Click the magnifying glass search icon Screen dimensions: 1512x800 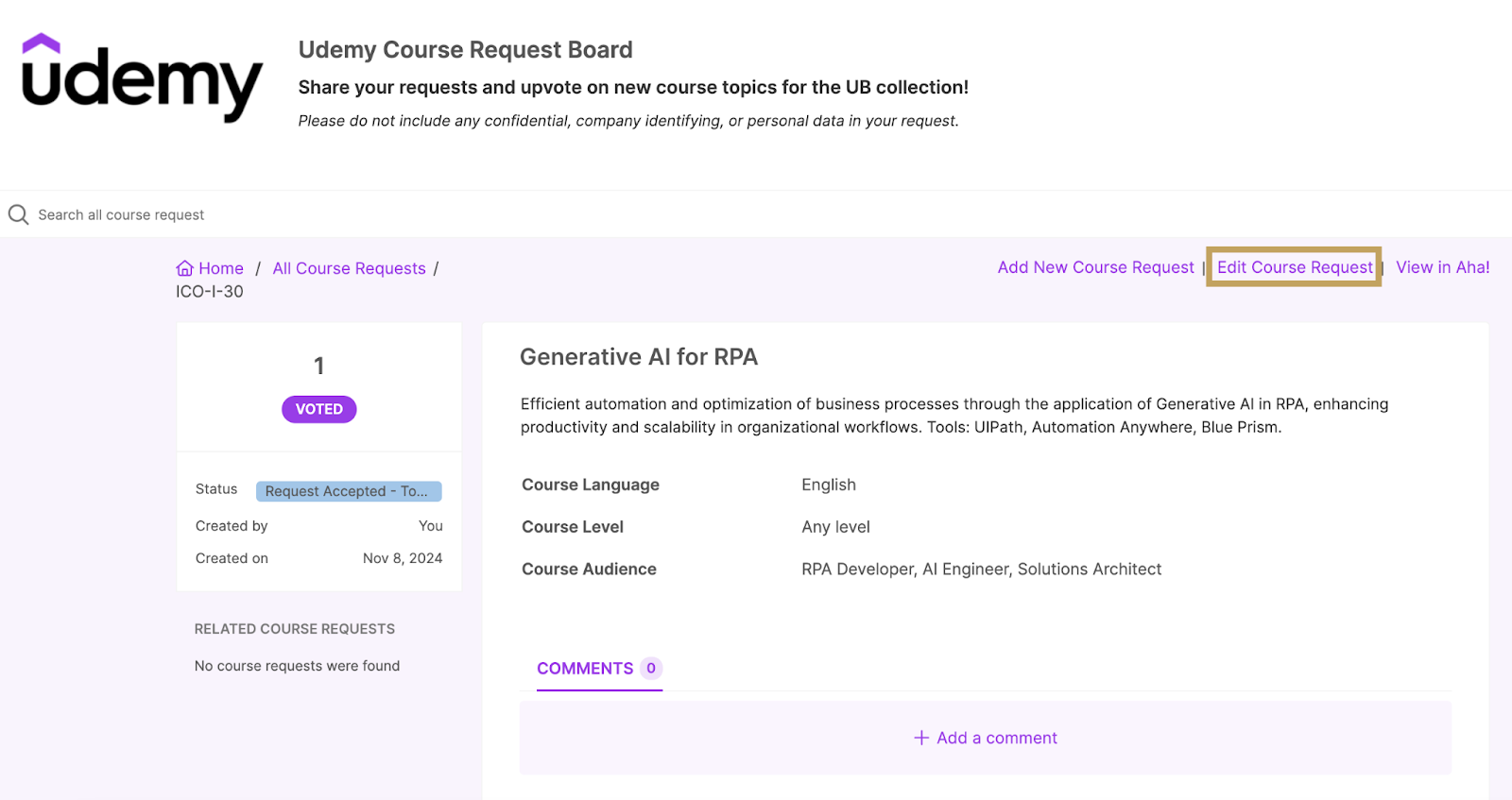coord(18,214)
